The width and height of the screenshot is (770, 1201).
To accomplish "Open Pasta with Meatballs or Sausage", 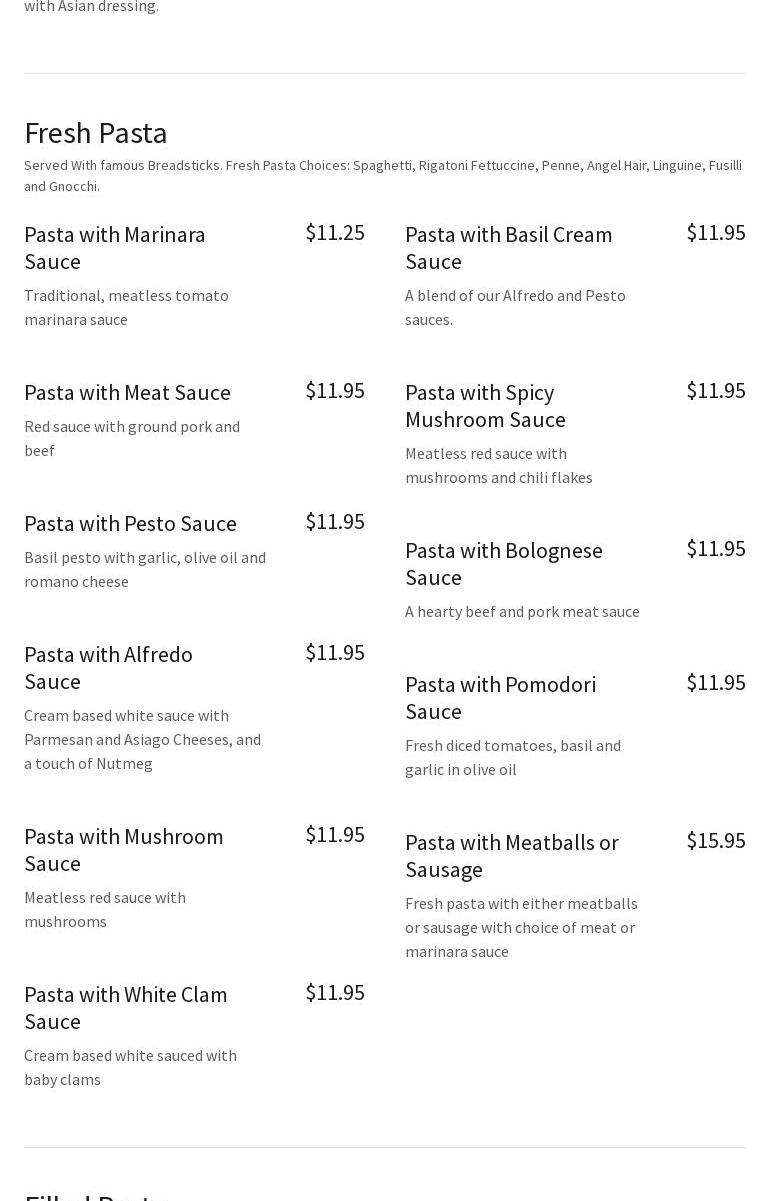I will 511,855.
